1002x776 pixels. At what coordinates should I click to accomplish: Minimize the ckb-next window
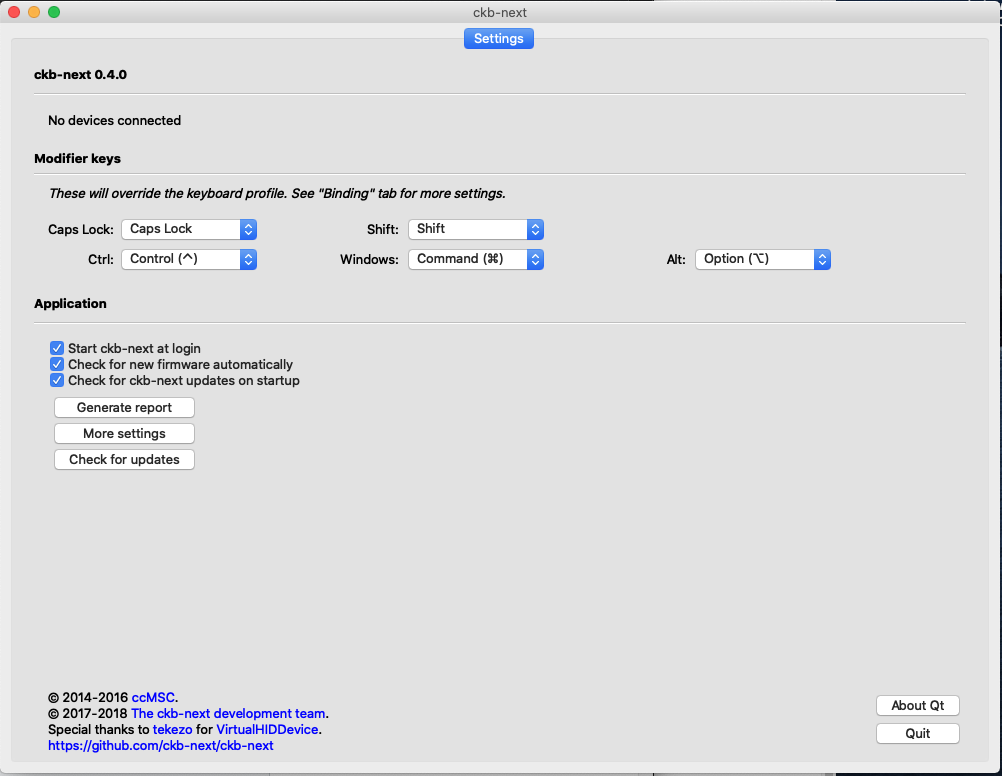[34, 12]
